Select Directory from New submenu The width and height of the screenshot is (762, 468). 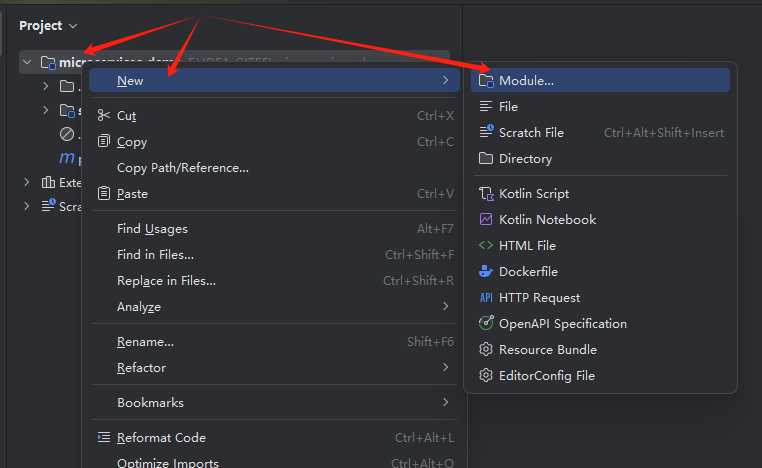point(525,159)
